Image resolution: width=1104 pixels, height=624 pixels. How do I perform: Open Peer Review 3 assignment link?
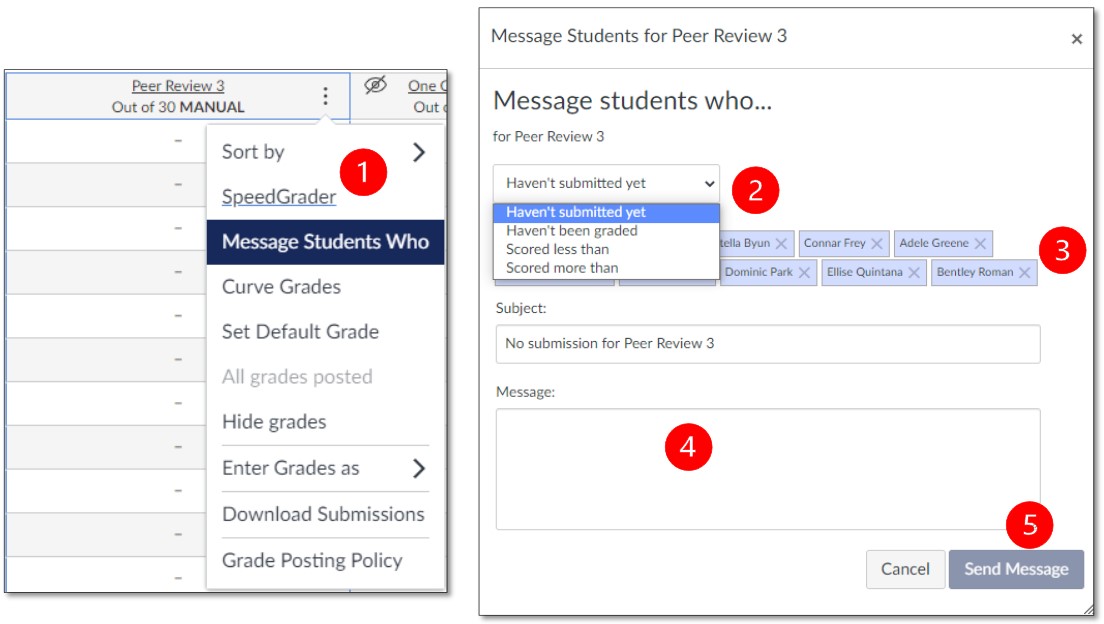[x=178, y=85]
